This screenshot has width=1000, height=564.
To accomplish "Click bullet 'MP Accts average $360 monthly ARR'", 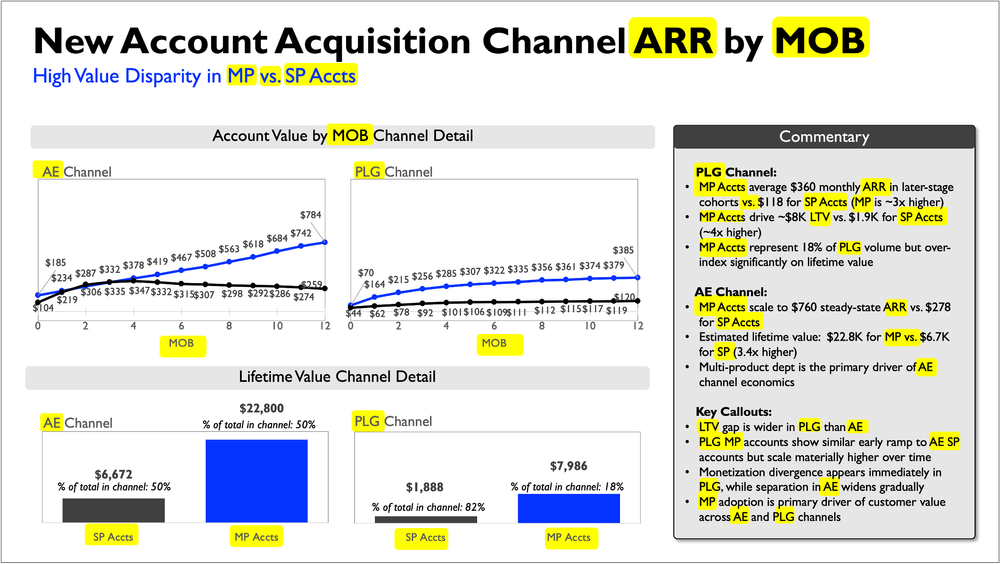I will pyautogui.click(x=826, y=195).
